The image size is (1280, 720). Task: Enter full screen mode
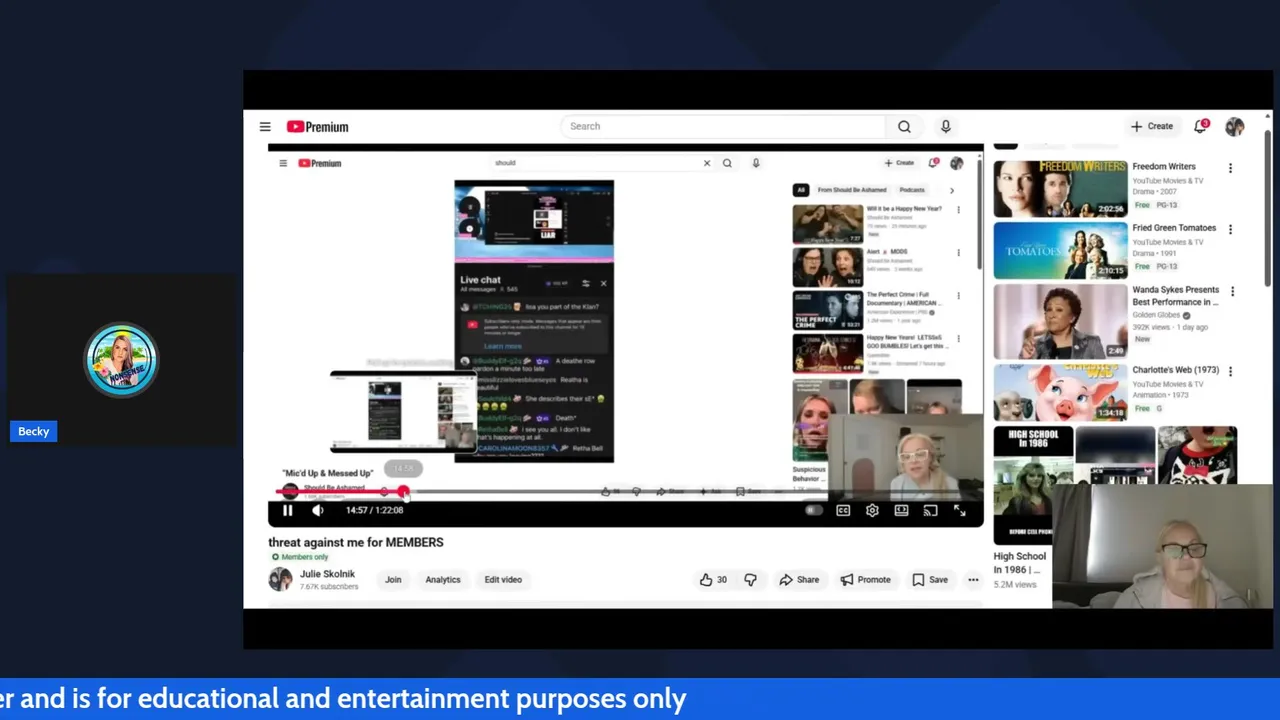(959, 510)
